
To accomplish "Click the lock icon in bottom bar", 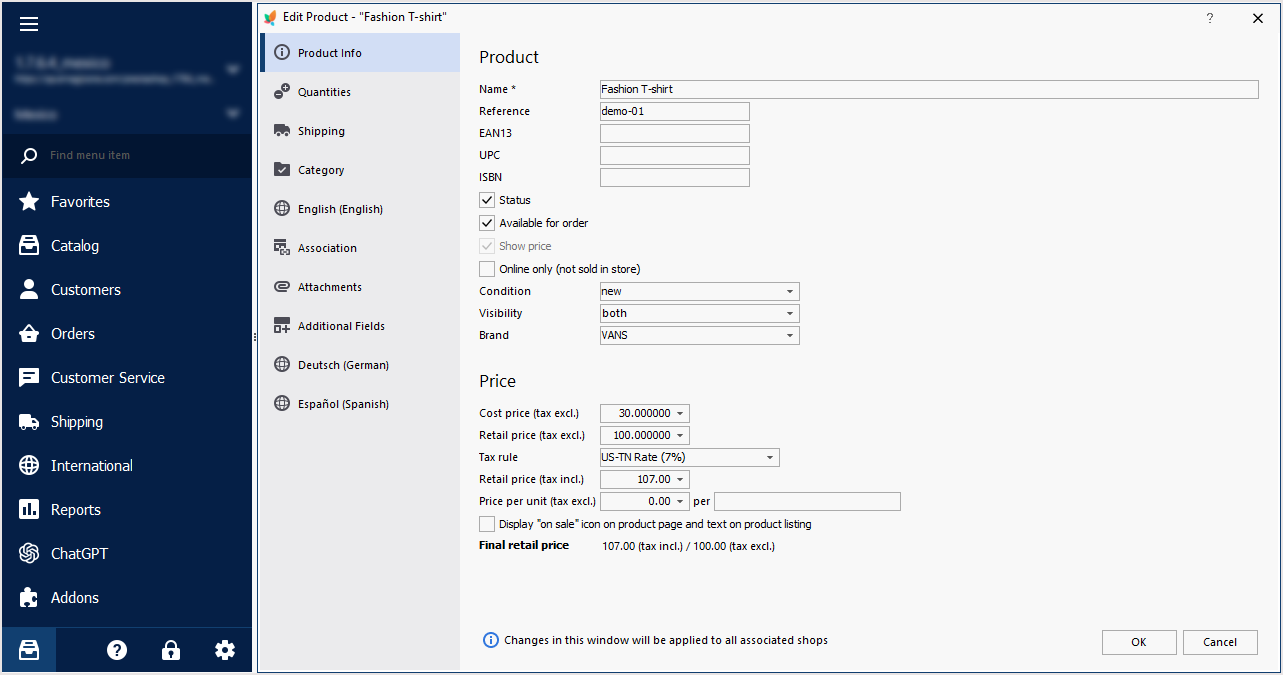I will pyautogui.click(x=171, y=650).
